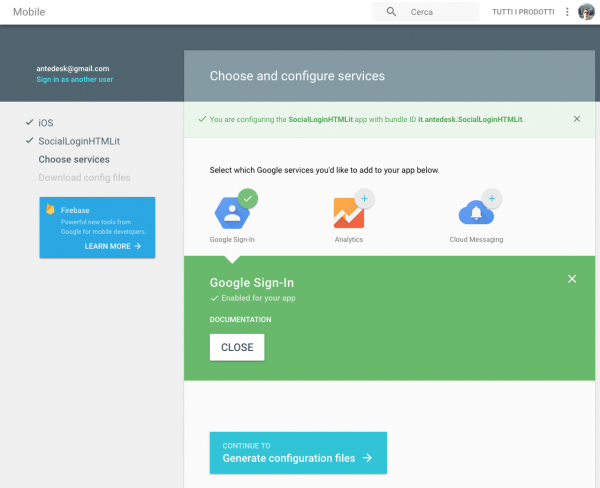Click the search magnifier icon

tap(391, 12)
